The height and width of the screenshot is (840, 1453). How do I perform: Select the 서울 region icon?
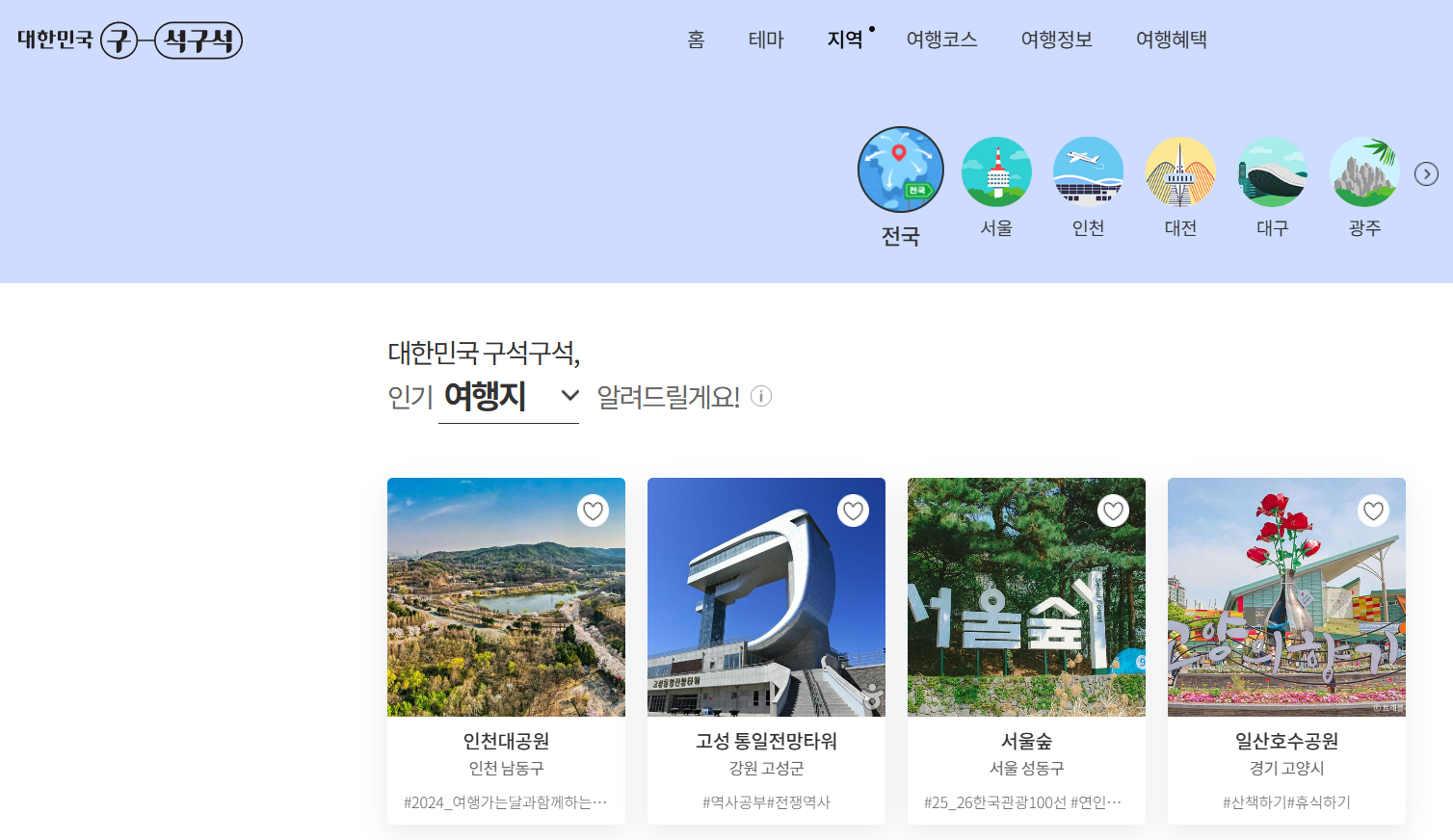(x=996, y=171)
